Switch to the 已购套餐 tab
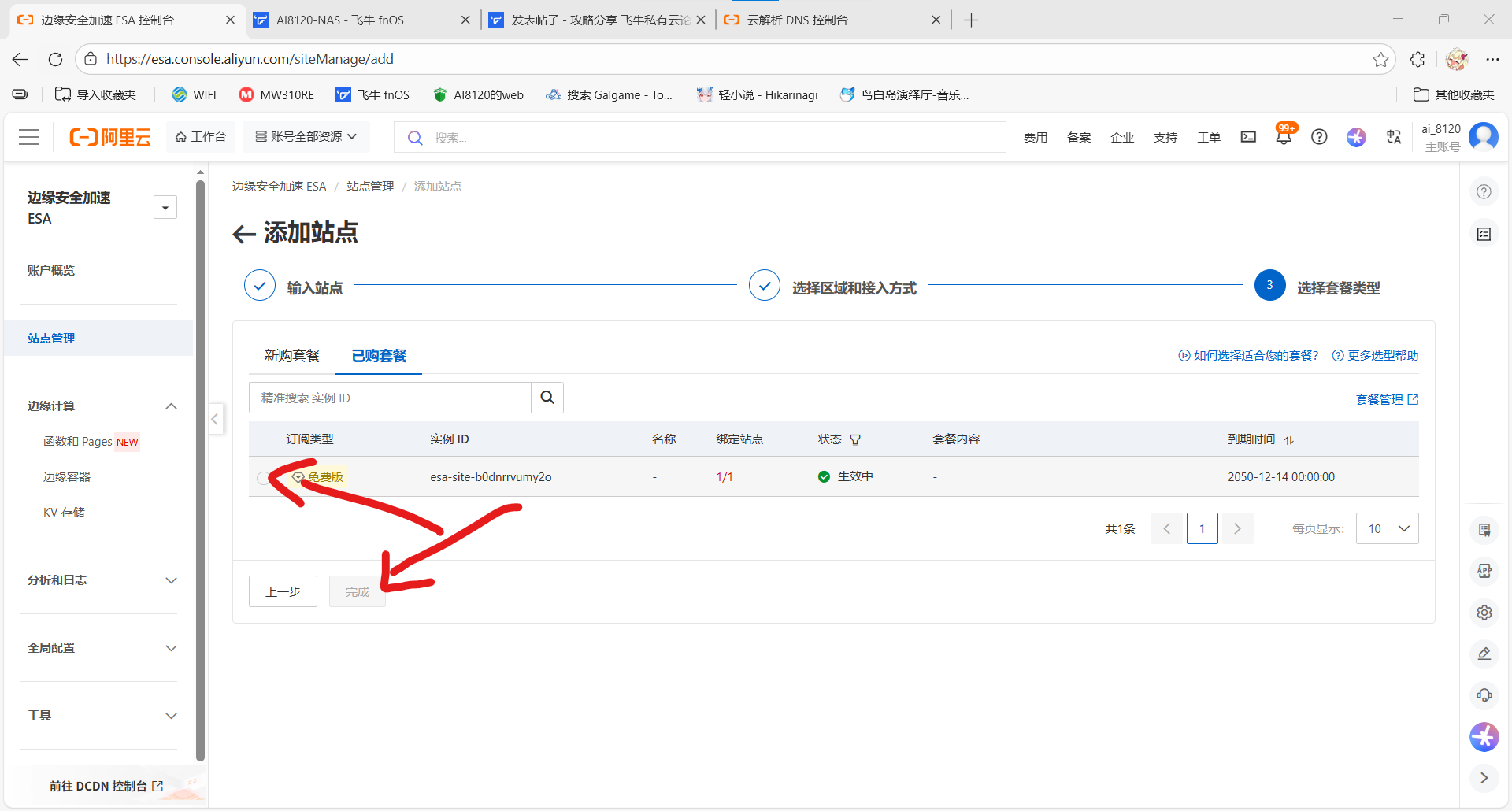 click(379, 356)
